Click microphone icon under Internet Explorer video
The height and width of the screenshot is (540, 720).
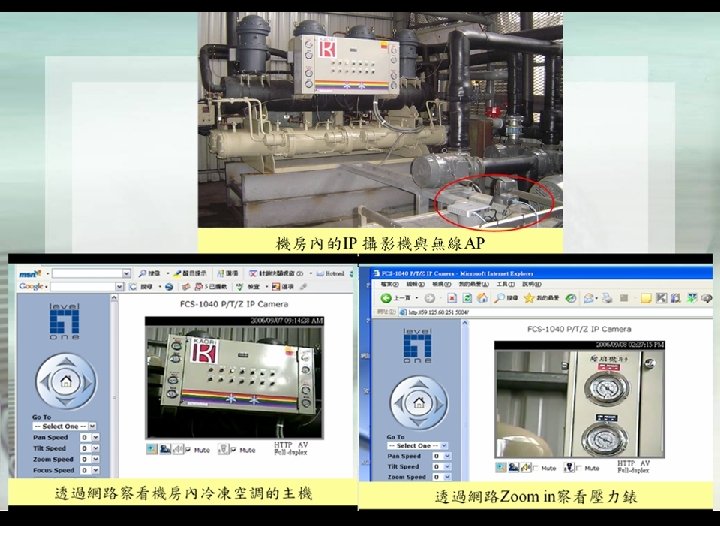(x=569, y=467)
